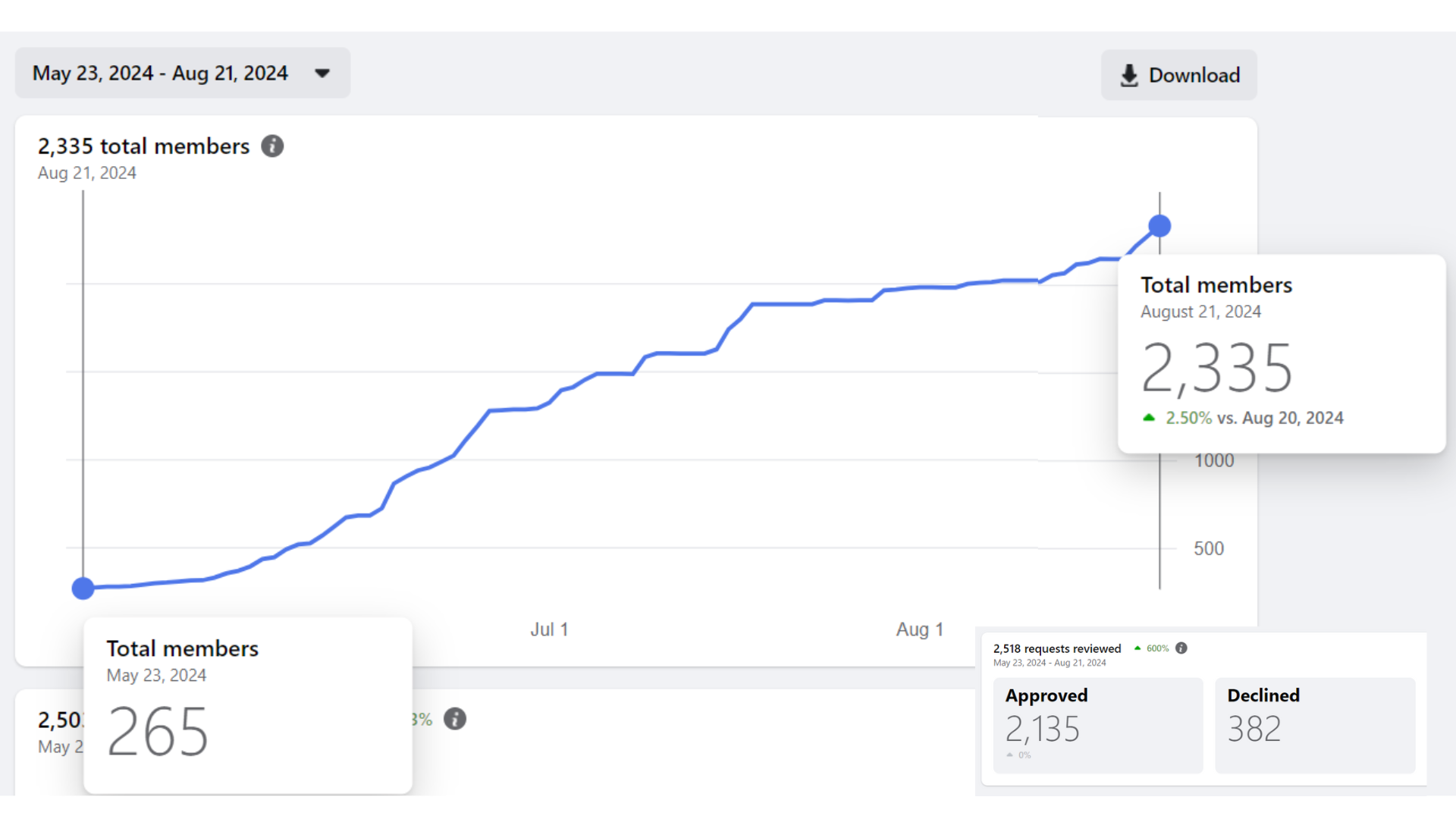Click the 1000 y-axis label
The width and height of the screenshot is (1456, 819).
pyautogui.click(x=1213, y=460)
